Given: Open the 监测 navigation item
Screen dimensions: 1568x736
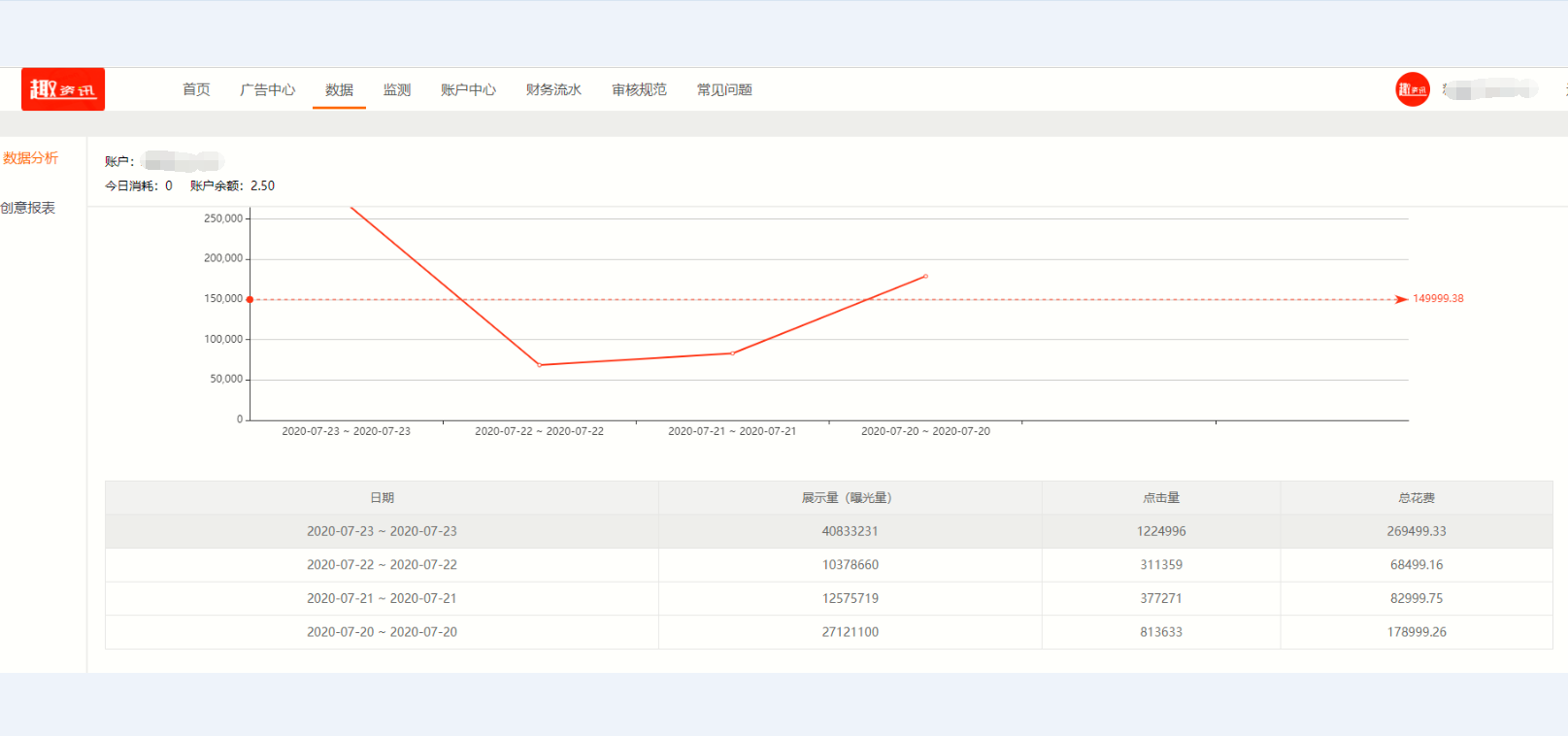Looking at the screenshot, I should click(x=396, y=89).
